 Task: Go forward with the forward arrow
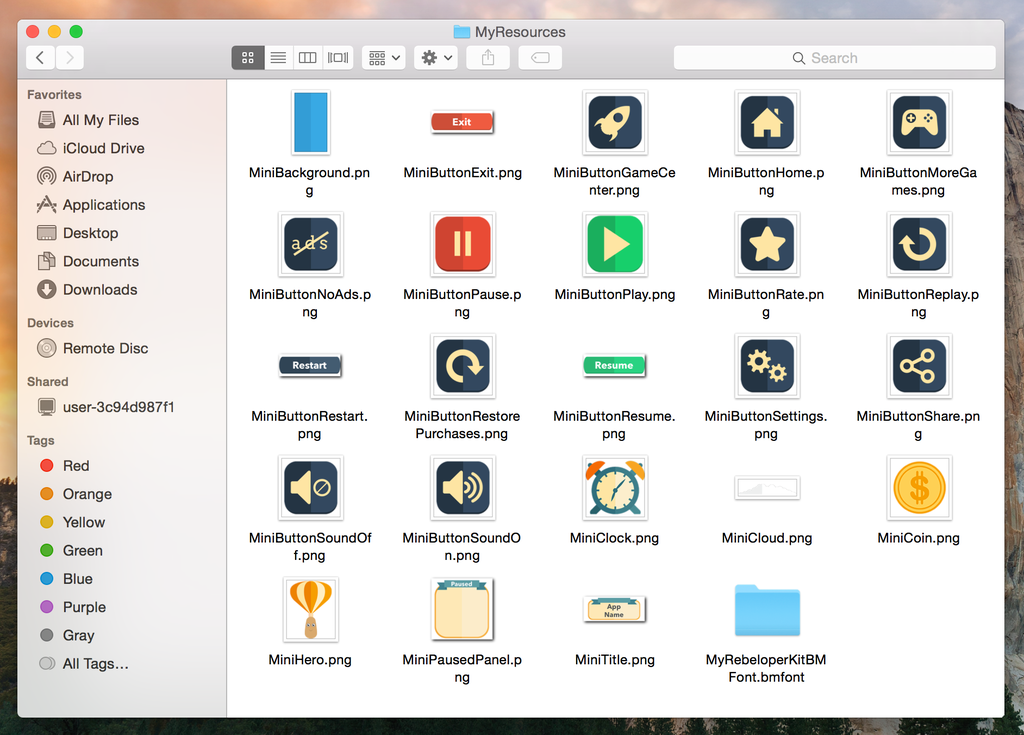pyautogui.click(x=70, y=57)
